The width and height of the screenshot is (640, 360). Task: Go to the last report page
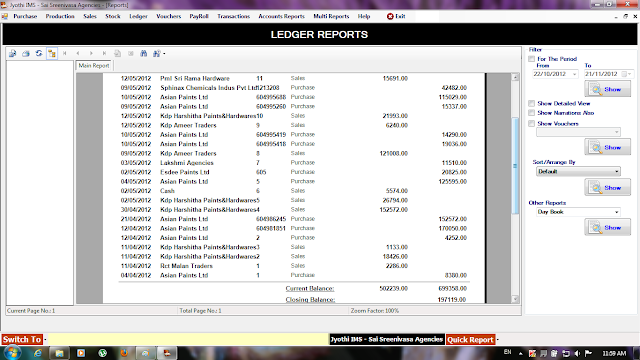point(104,53)
